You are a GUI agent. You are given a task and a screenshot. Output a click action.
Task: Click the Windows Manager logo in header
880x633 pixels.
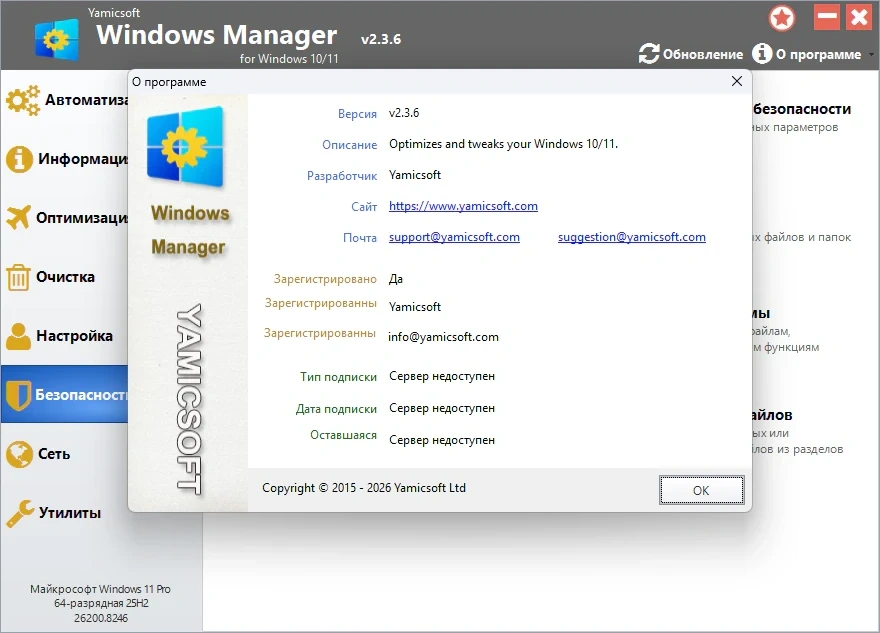[x=57, y=39]
